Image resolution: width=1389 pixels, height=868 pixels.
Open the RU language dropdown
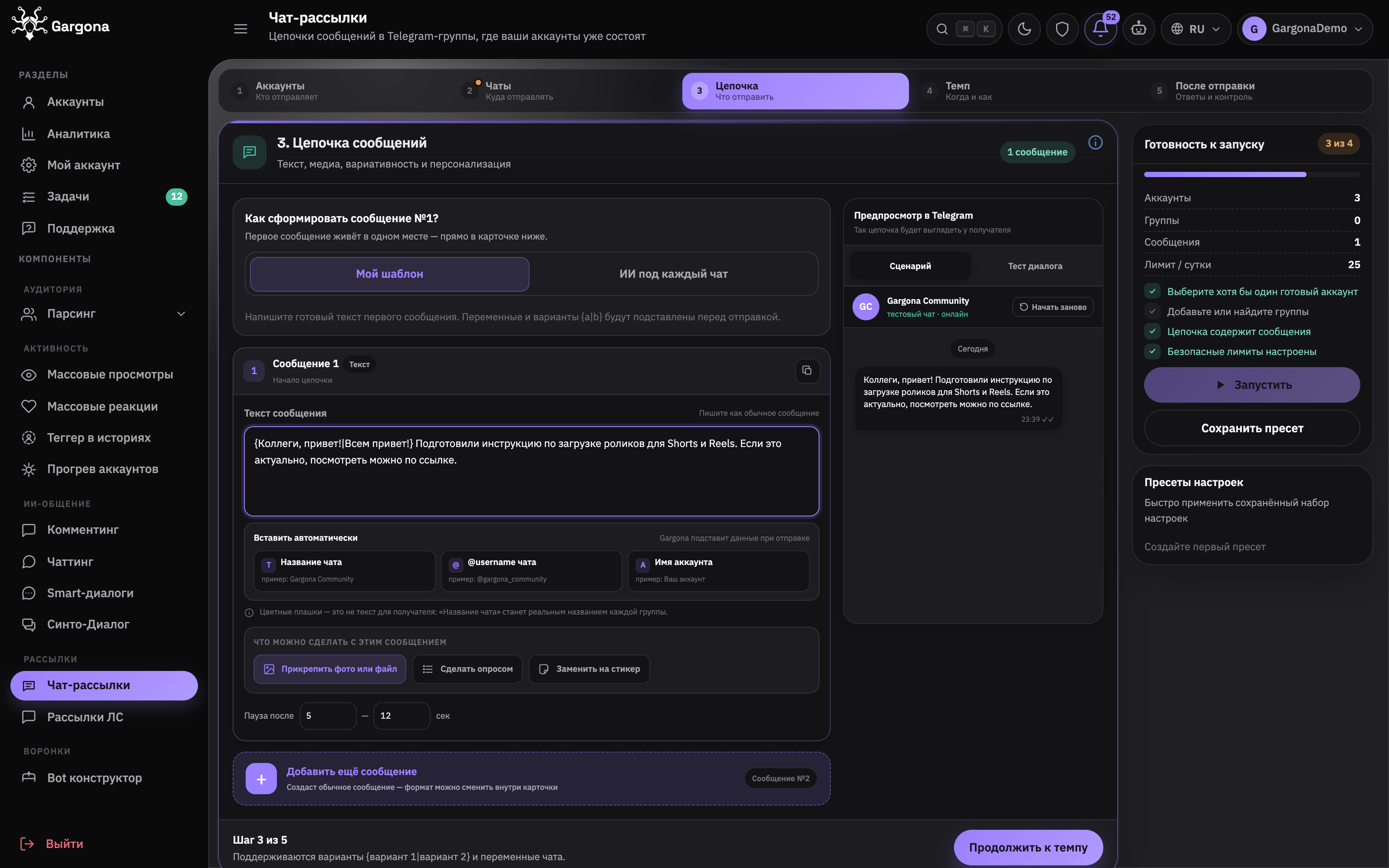click(x=1195, y=29)
